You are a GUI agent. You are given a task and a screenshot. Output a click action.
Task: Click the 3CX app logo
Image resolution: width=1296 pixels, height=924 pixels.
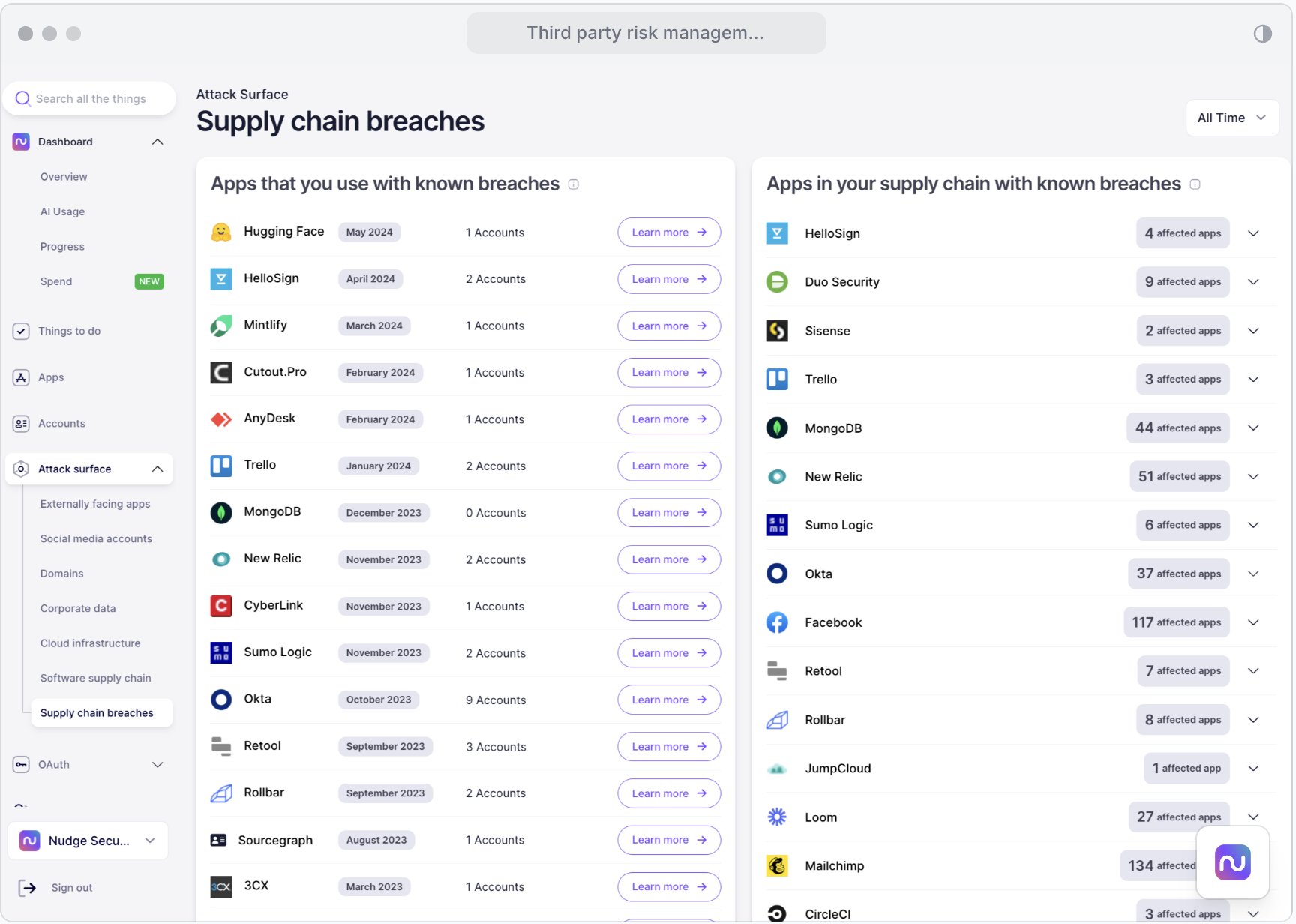[221, 886]
